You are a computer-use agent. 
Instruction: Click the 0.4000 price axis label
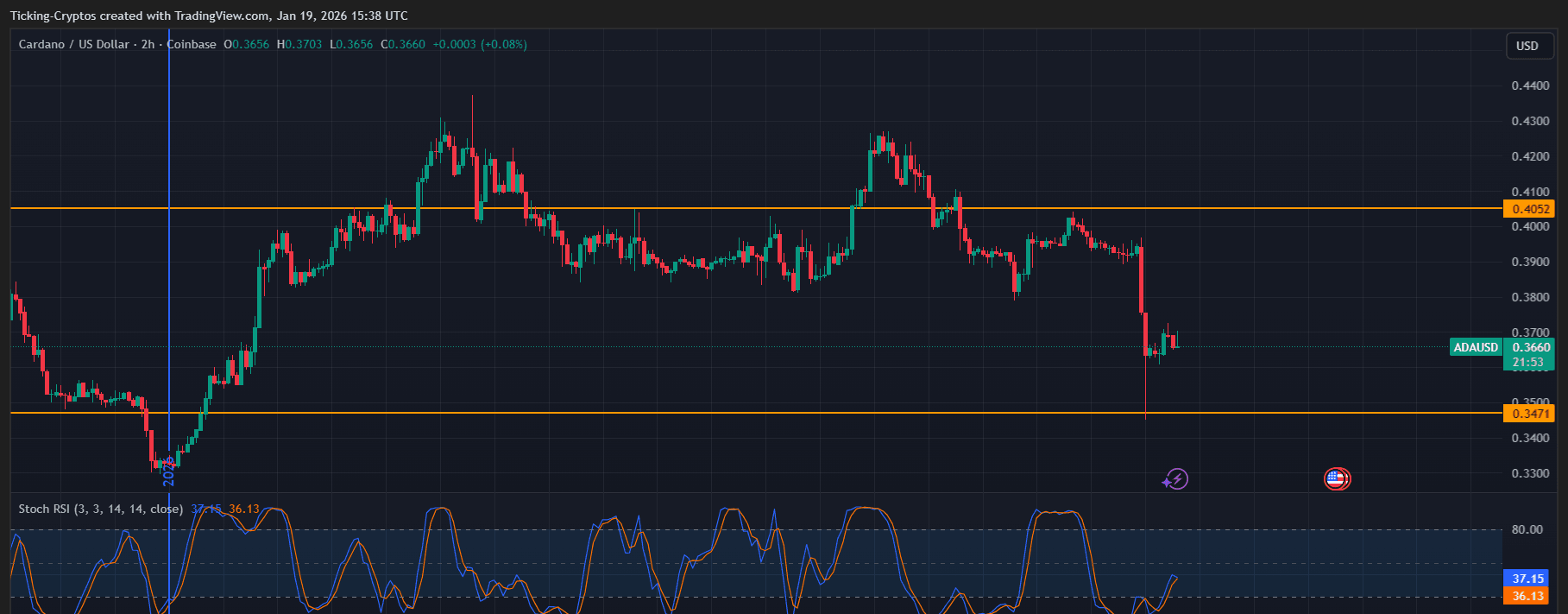click(1530, 226)
